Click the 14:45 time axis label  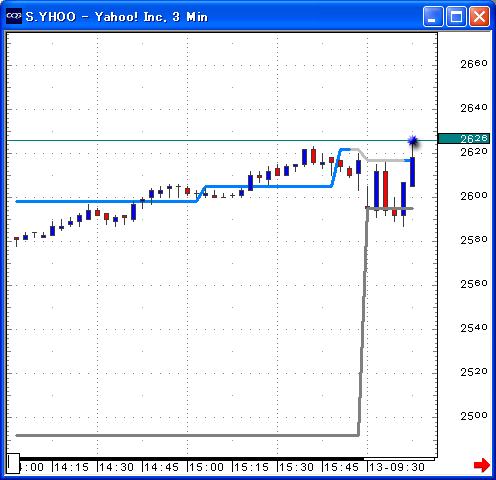point(161,467)
